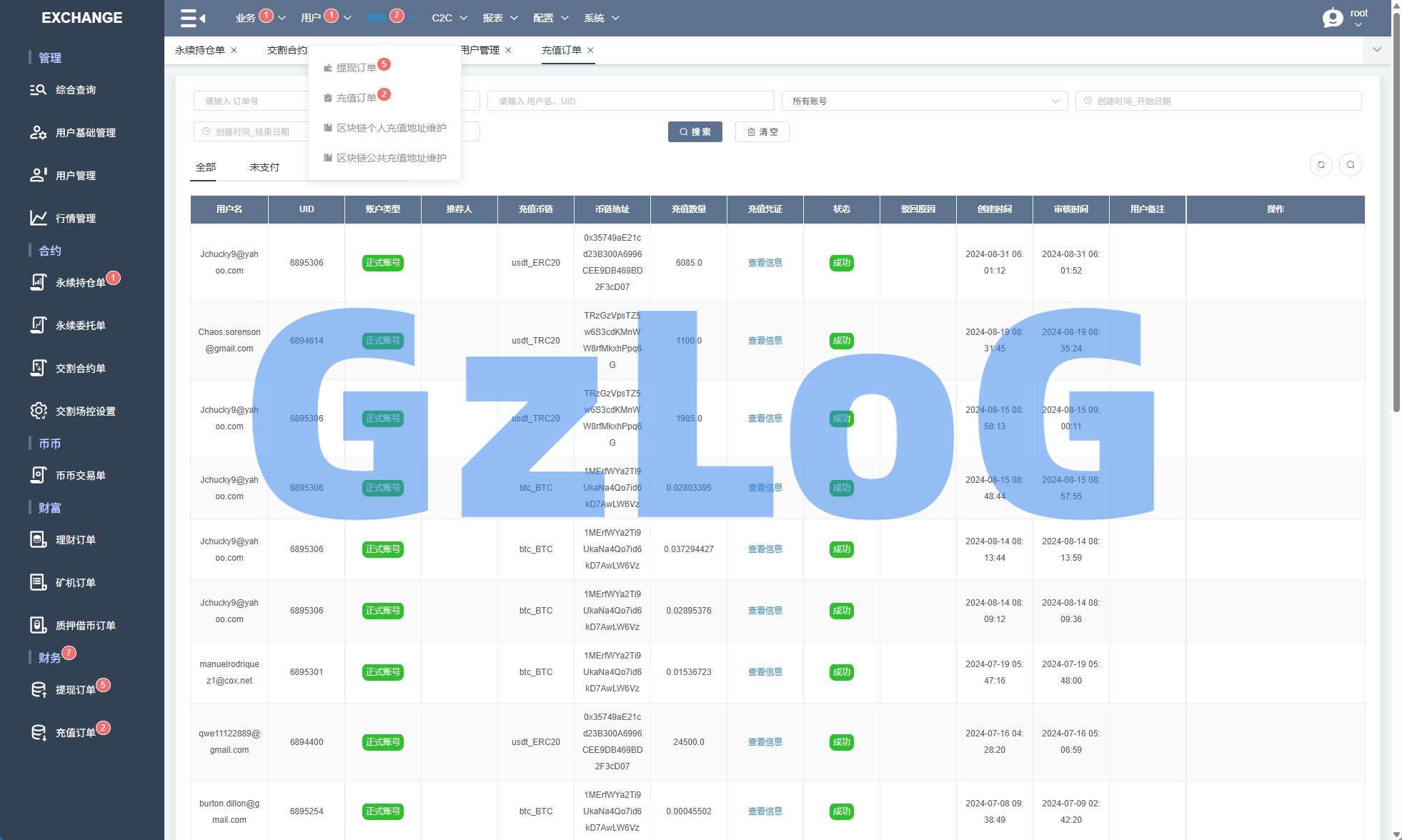Click the EXCHANGE logo text
The height and width of the screenshot is (840, 1402).
pyautogui.click(x=82, y=18)
